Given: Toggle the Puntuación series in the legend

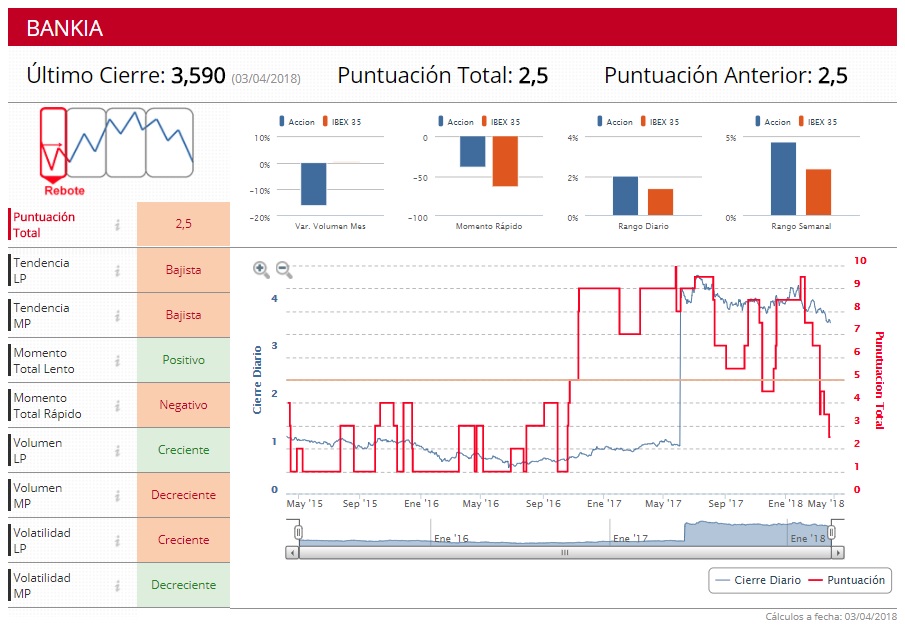Looking at the screenshot, I should 847,580.
